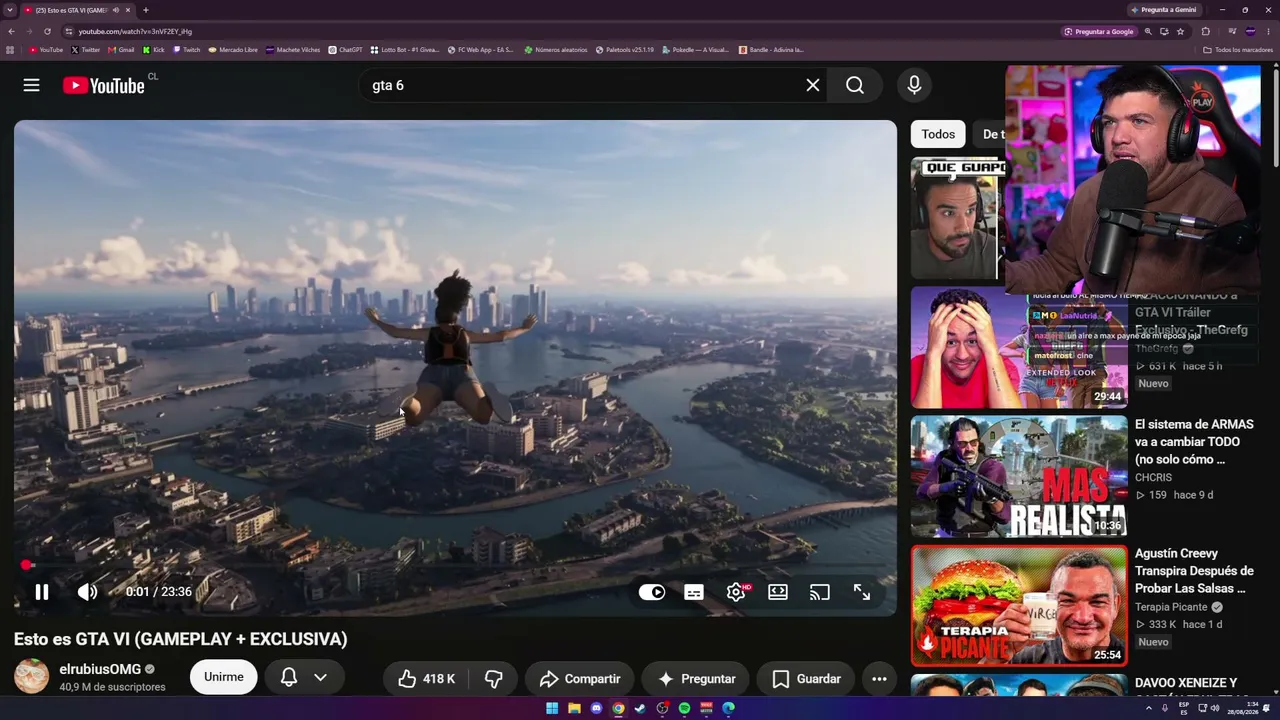Show hidden system tray icons

click(1149, 708)
